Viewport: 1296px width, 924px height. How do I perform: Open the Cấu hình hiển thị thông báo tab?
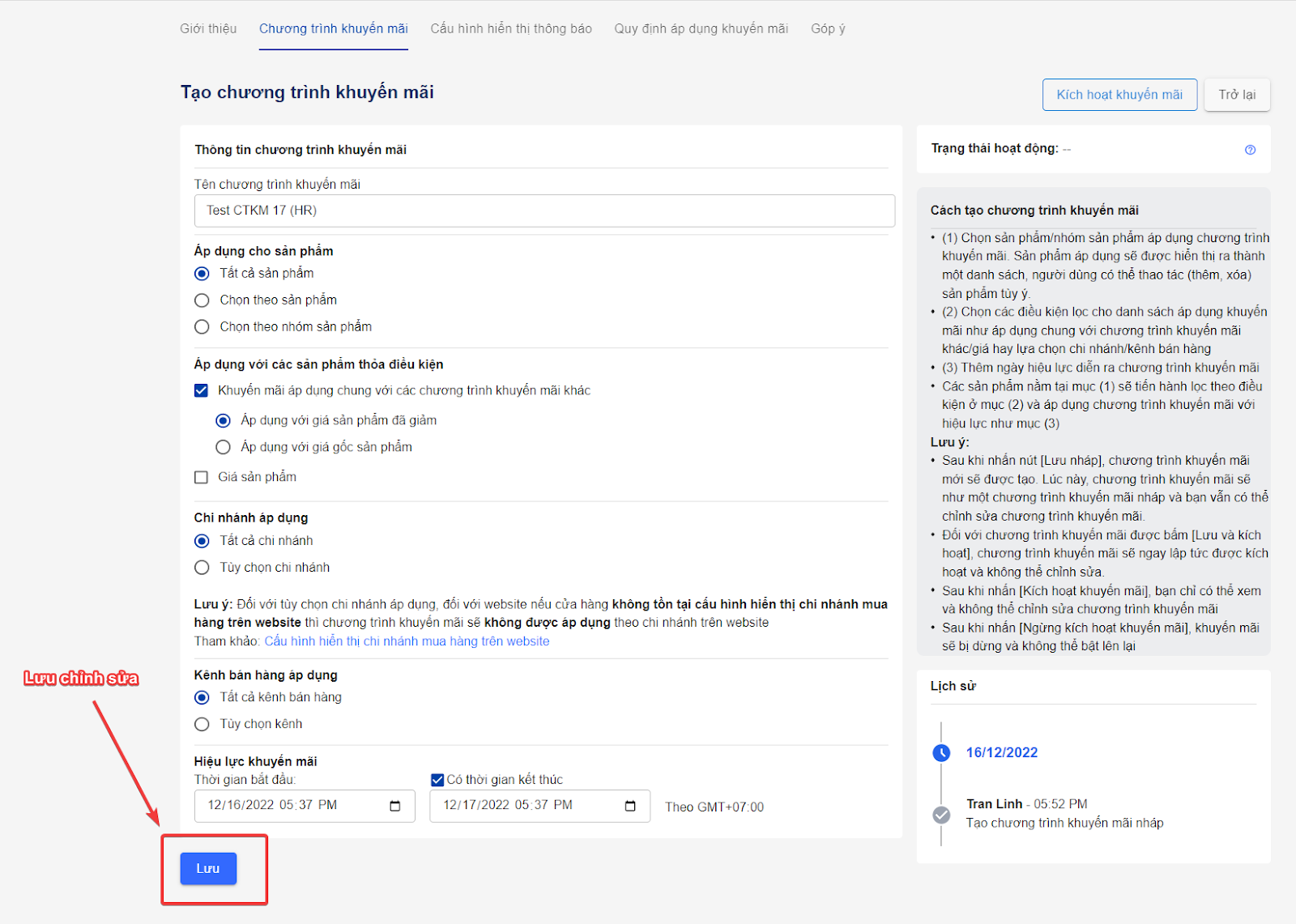[511, 29]
